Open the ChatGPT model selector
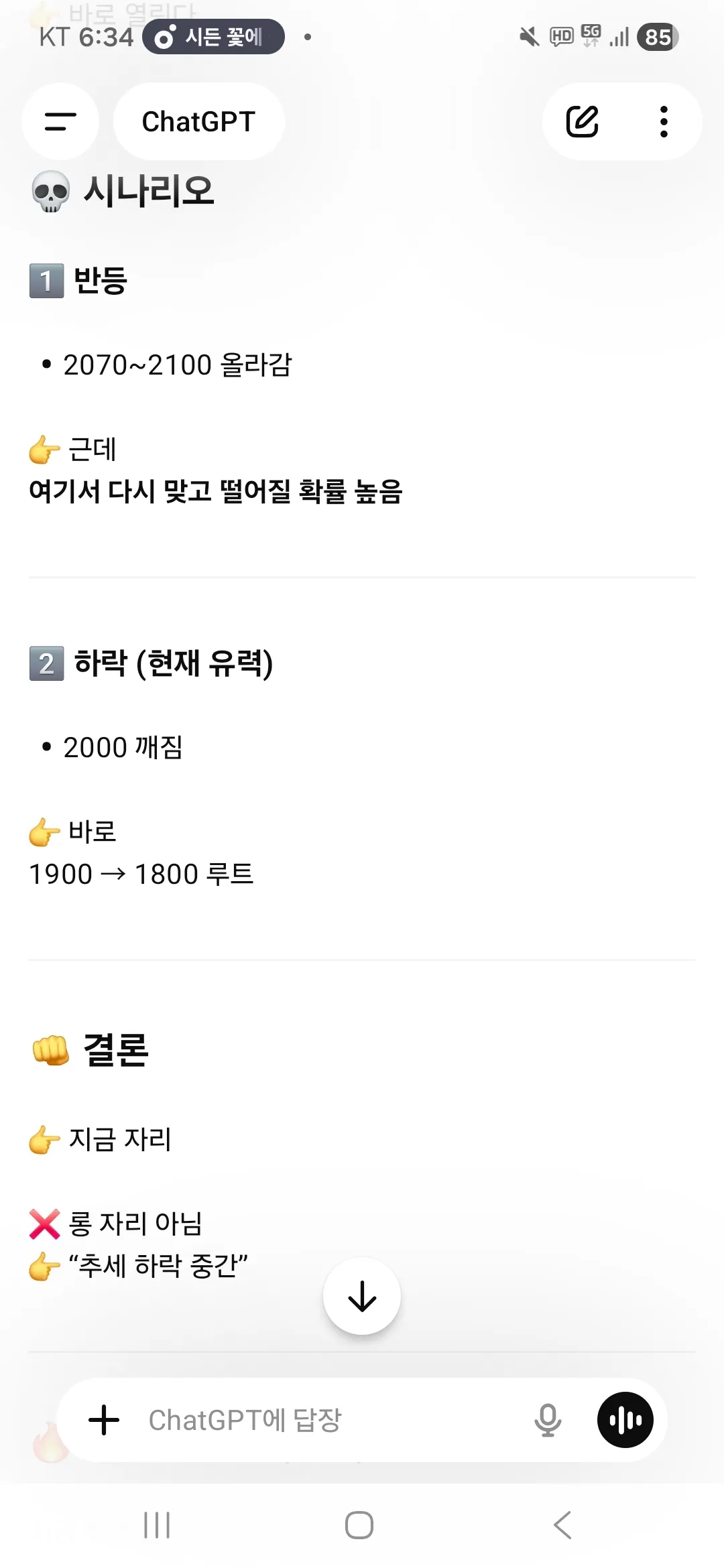 (198, 121)
